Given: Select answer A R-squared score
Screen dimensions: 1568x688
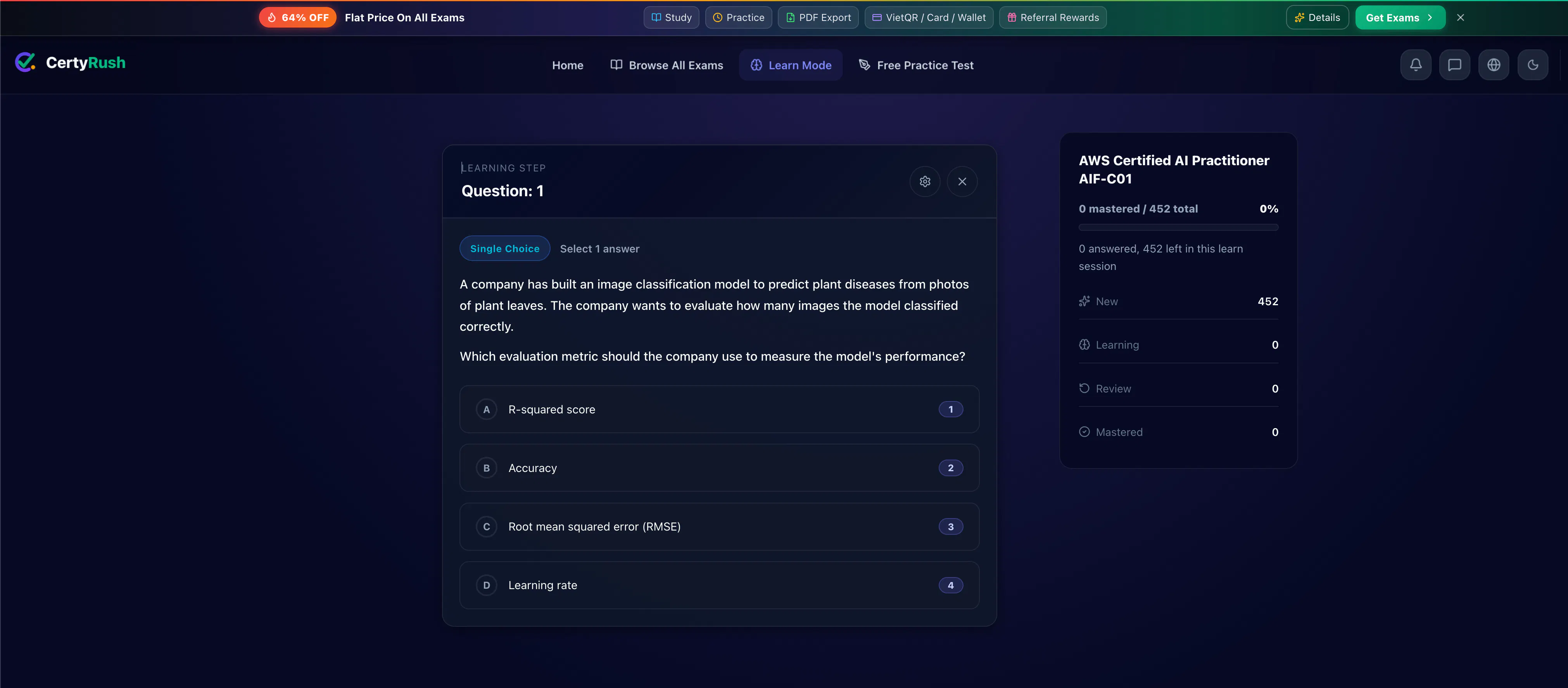Looking at the screenshot, I should 720,409.
